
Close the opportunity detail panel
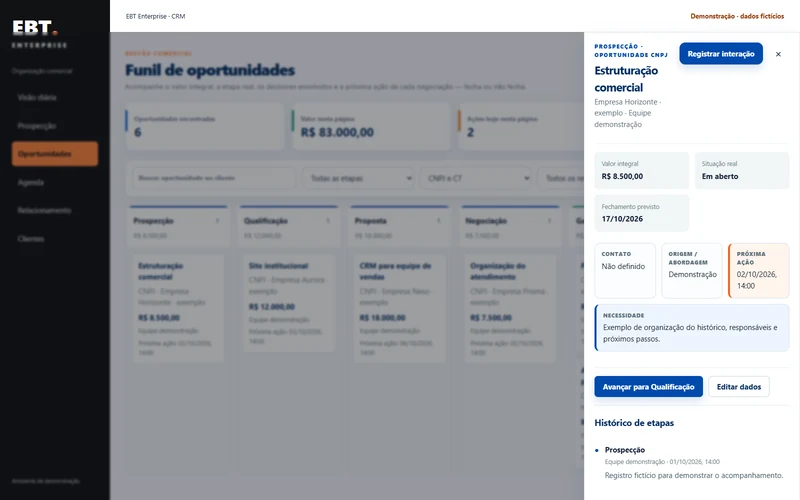tap(778, 54)
